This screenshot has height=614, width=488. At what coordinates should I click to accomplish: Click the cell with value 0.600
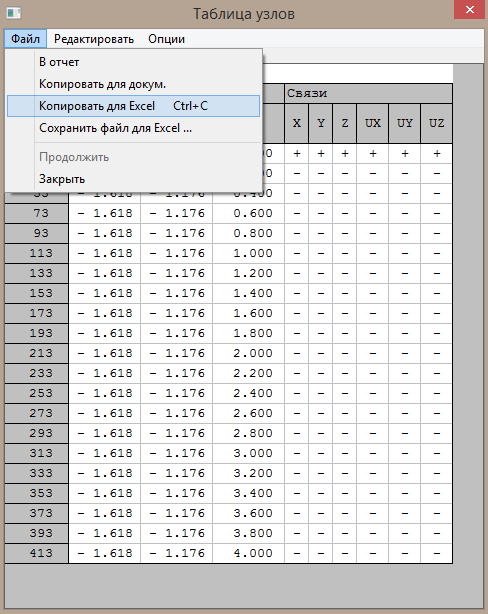click(x=248, y=213)
